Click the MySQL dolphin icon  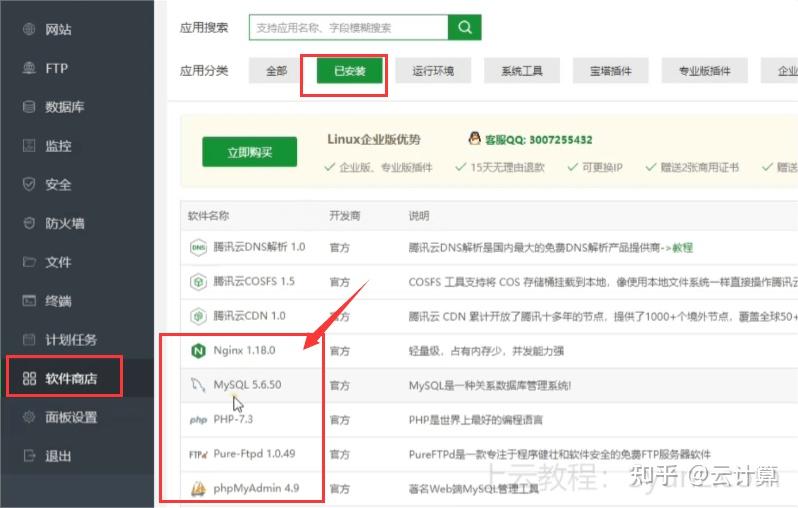(198, 385)
